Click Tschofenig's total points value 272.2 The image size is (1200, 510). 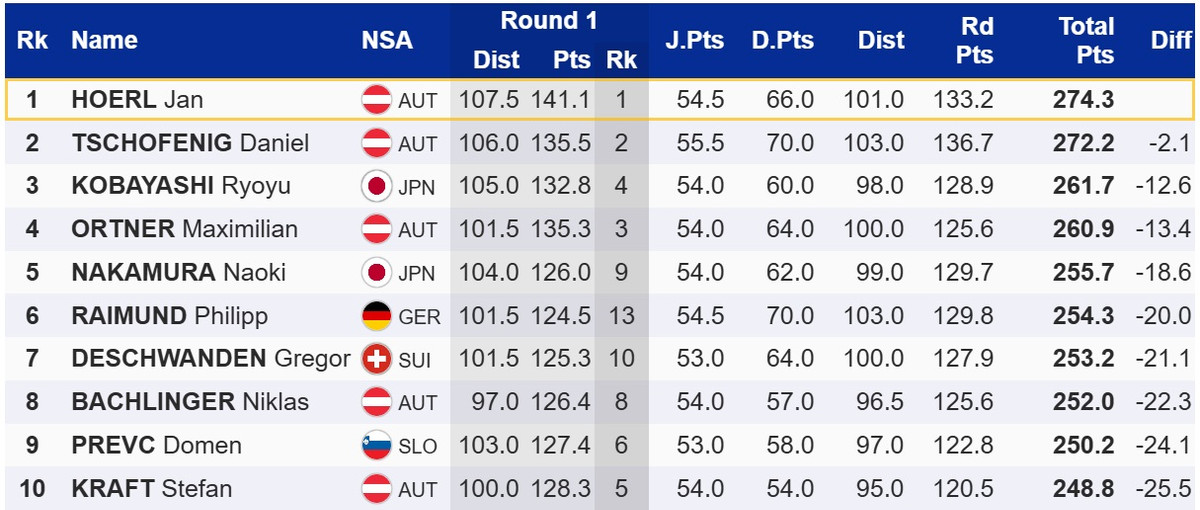tap(1083, 143)
